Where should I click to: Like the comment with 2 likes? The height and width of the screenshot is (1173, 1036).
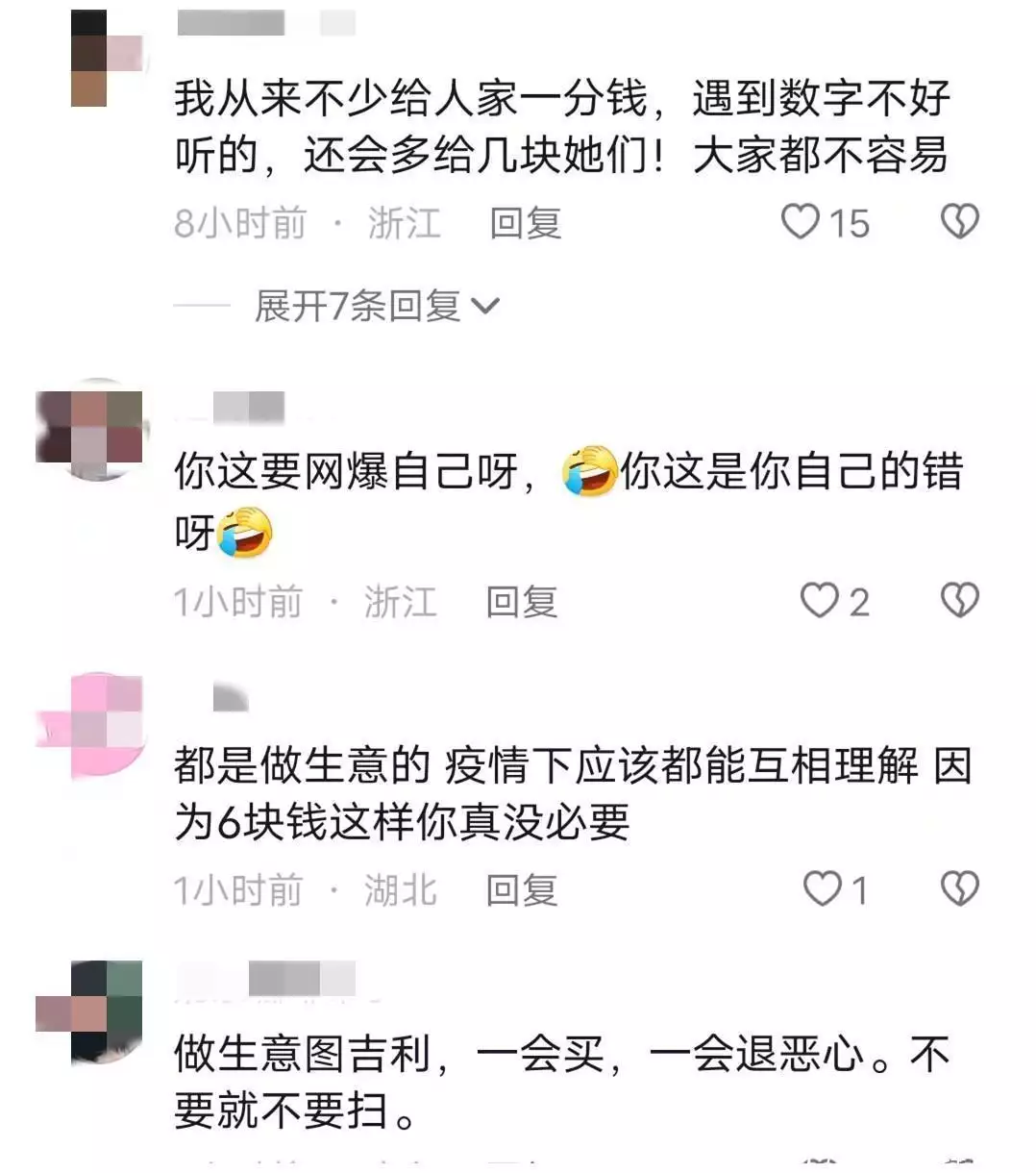(819, 601)
